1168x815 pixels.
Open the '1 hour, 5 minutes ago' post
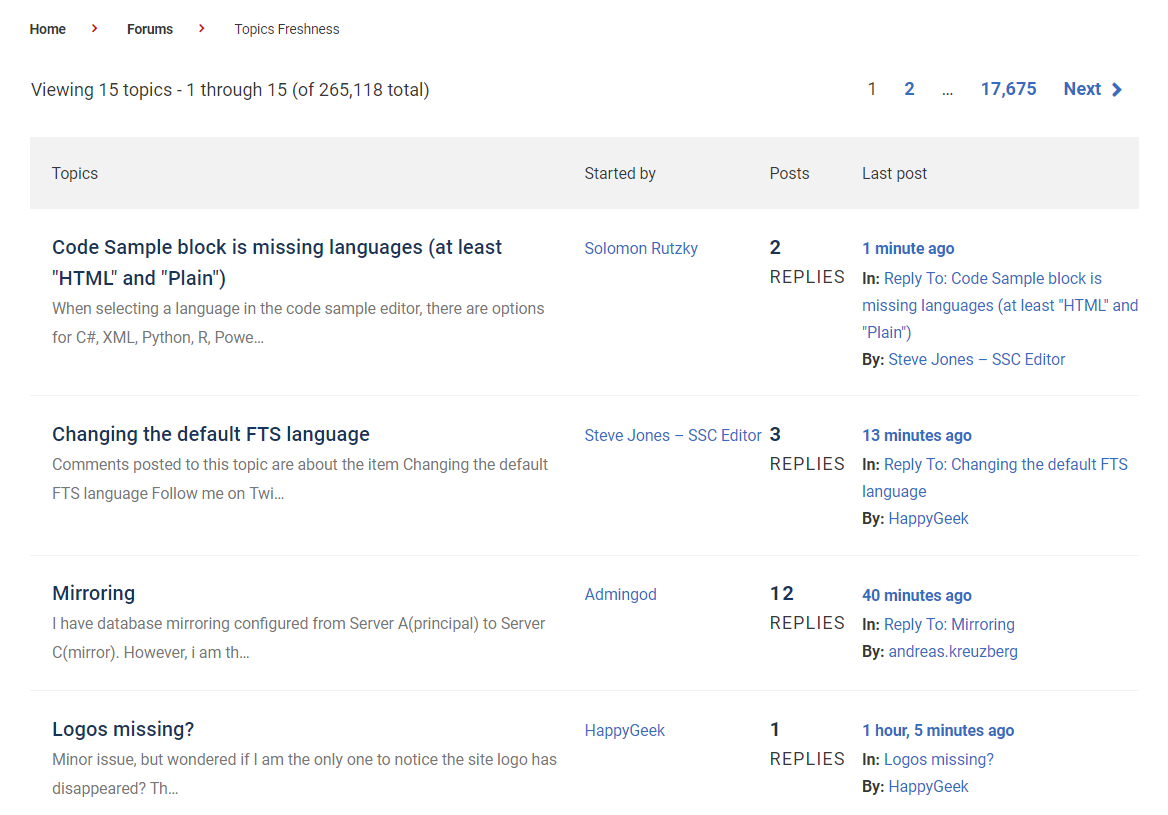point(937,730)
